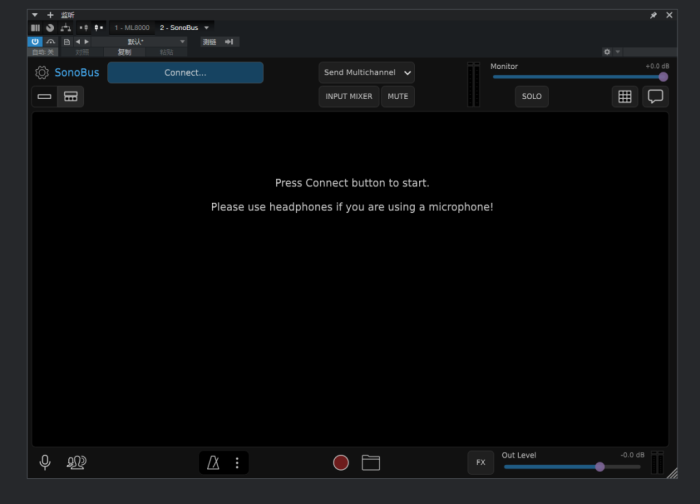
Task: Click the preset document icon
Action: click(x=67, y=42)
